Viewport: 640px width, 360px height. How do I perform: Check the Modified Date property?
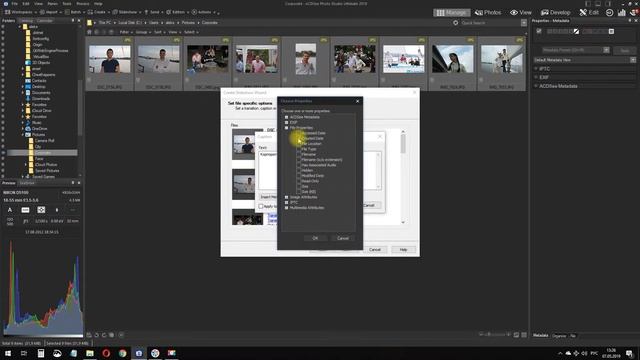299,176
